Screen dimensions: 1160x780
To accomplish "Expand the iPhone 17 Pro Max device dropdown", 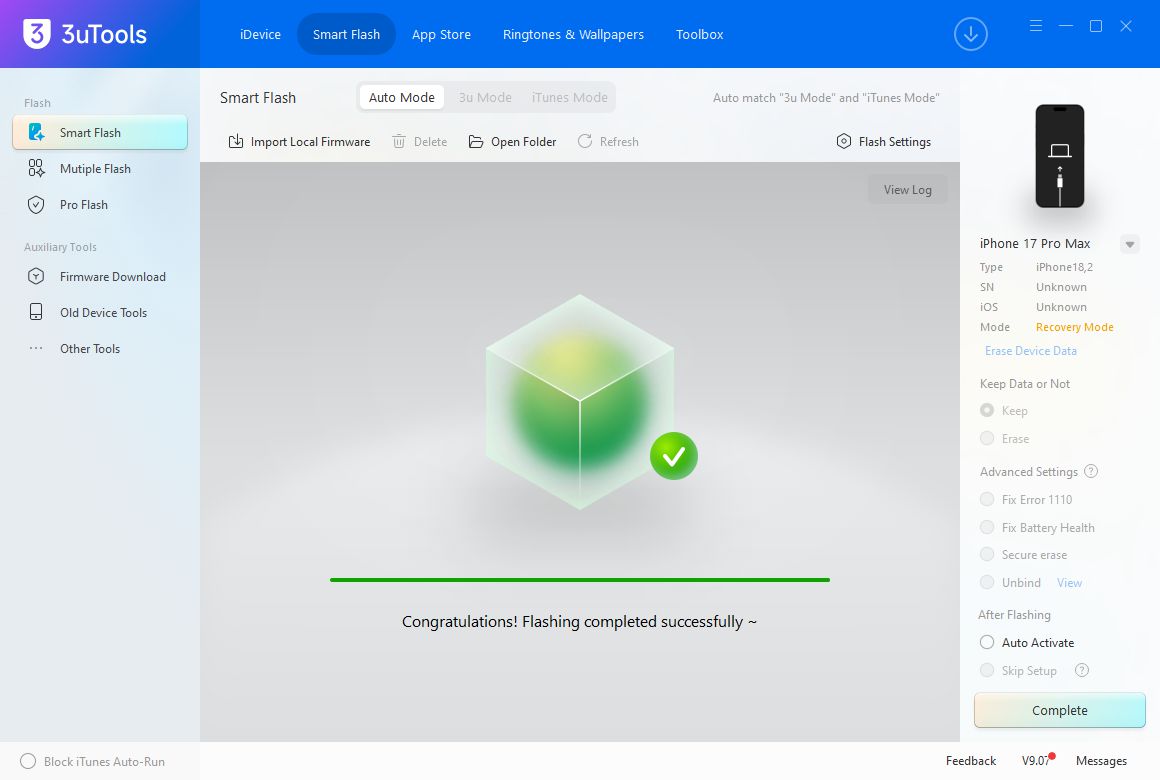I will click(1130, 244).
